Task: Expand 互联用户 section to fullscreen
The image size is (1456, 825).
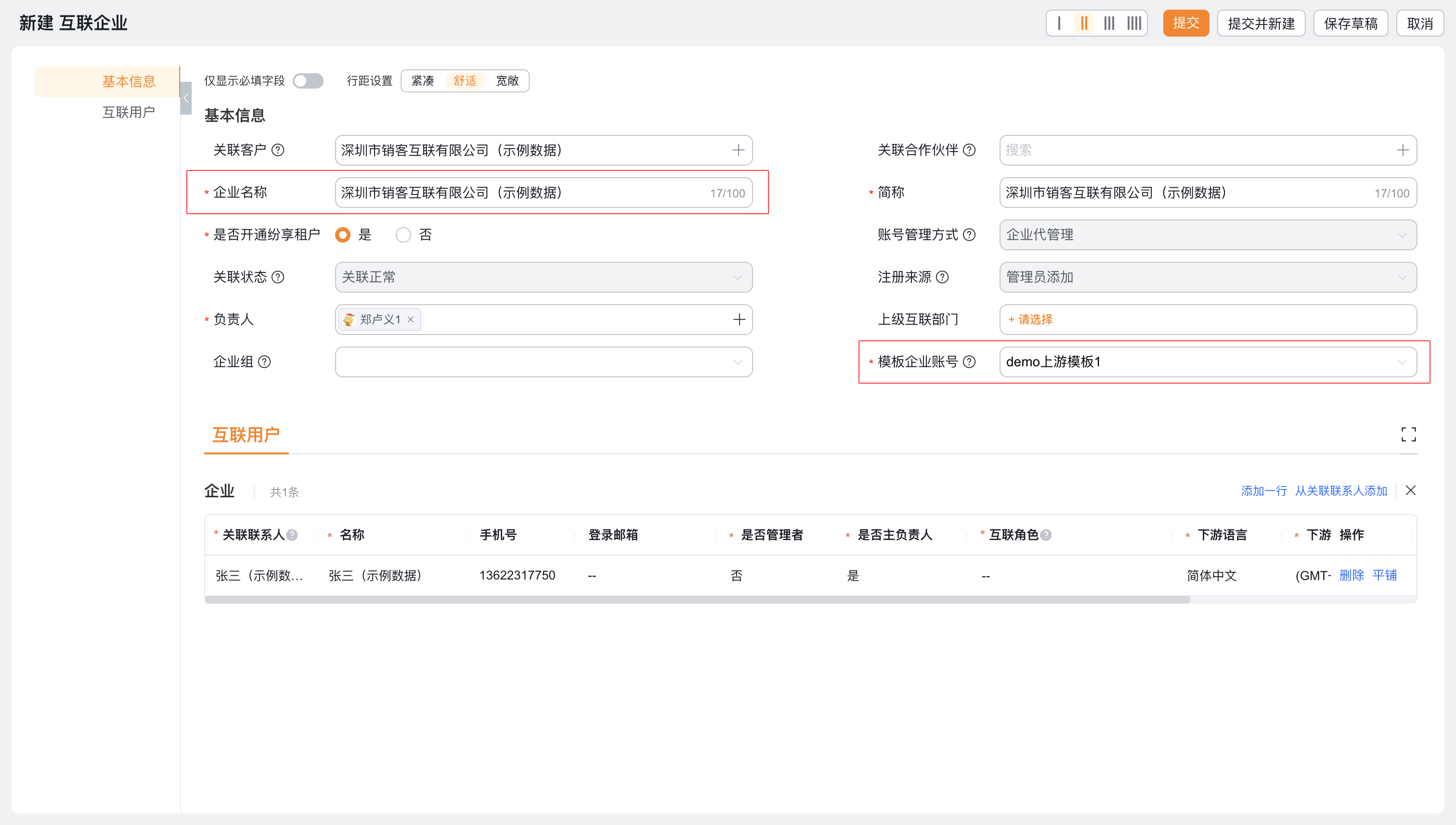Action: tap(1408, 435)
